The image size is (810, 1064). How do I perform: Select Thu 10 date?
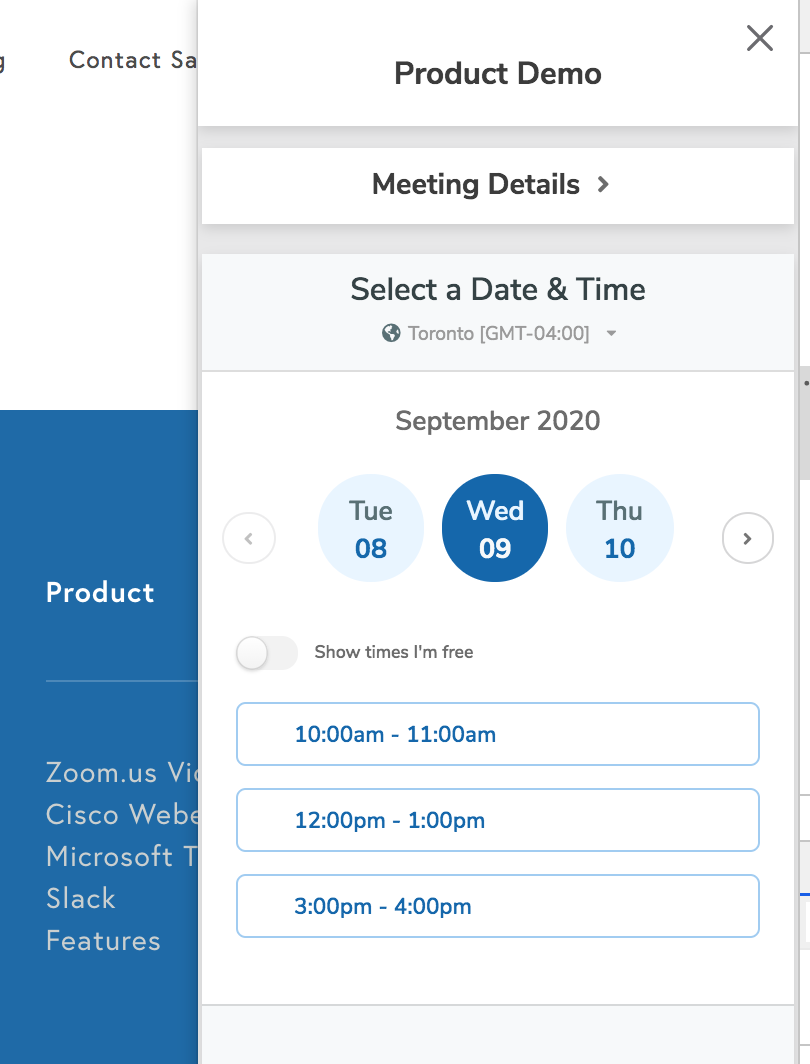(620, 528)
